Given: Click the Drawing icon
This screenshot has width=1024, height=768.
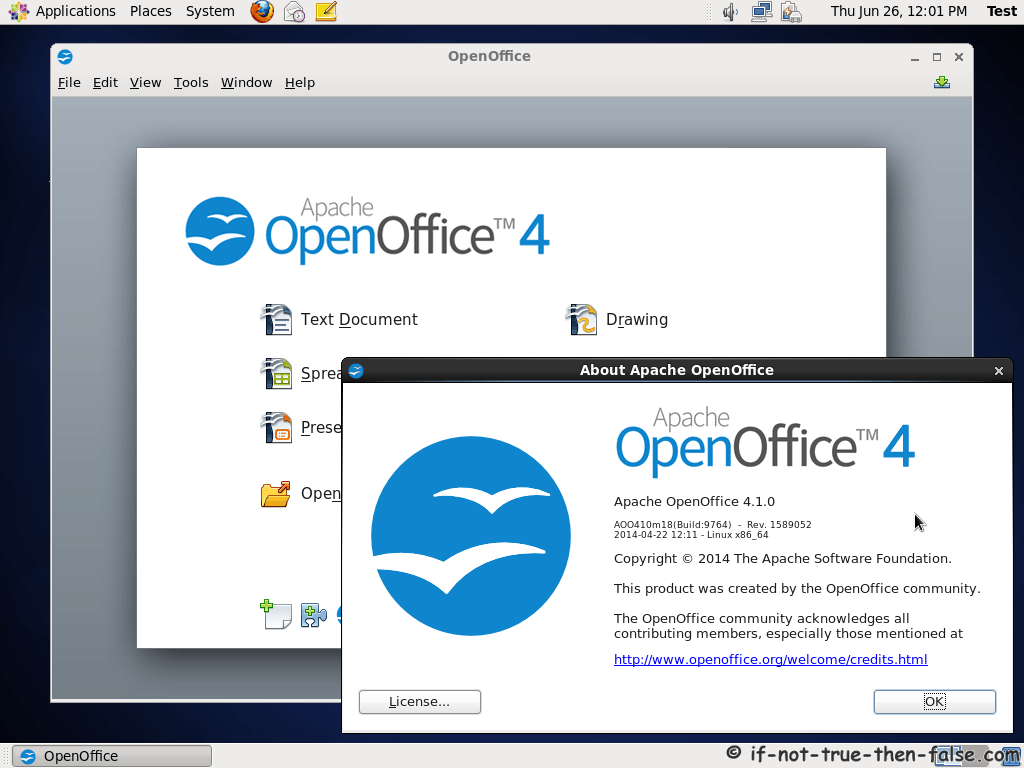Looking at the screenshot, I should click(581, 319).
